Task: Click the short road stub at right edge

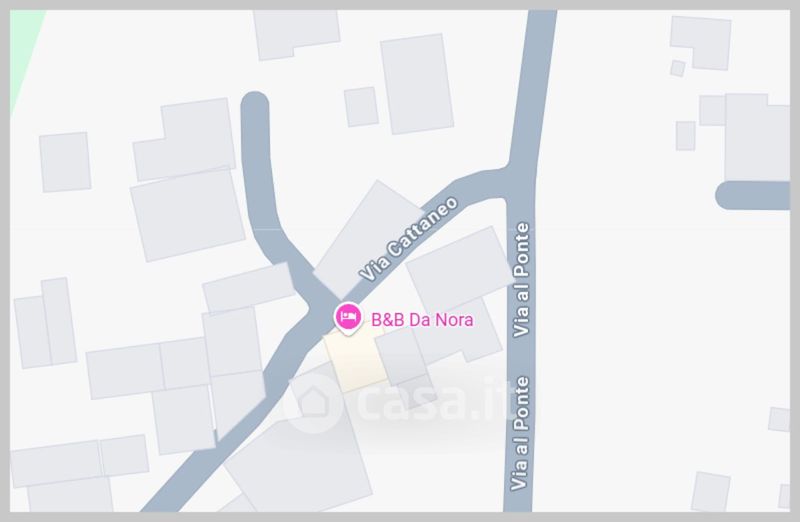Action: point(754,195)
